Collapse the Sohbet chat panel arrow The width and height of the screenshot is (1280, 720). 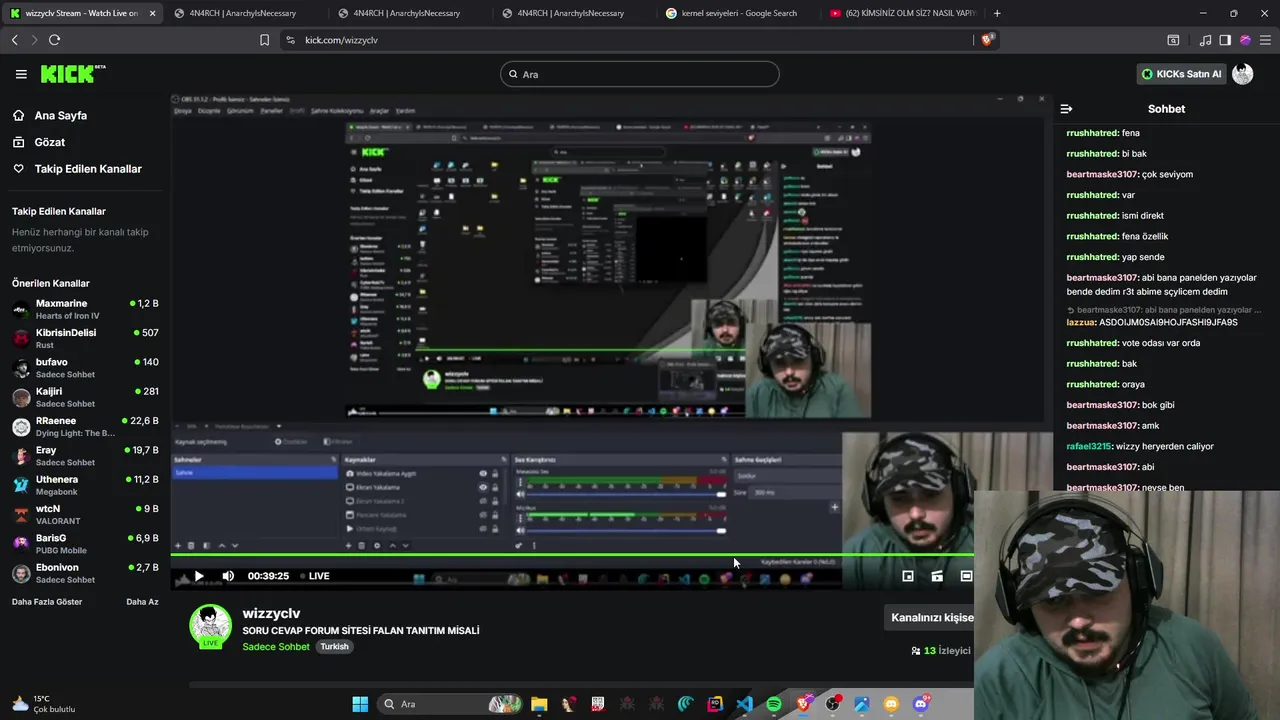[1066, 109]
